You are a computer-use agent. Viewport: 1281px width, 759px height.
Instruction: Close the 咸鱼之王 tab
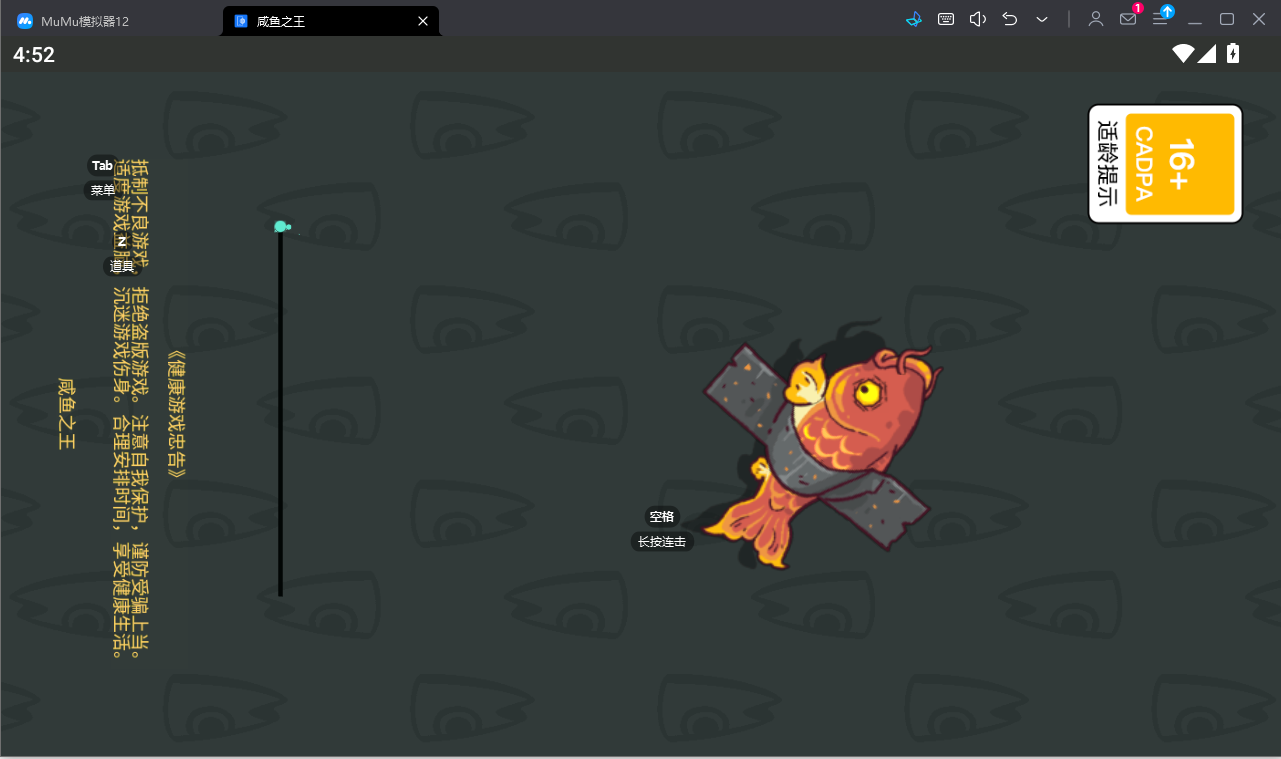(423, 21)
